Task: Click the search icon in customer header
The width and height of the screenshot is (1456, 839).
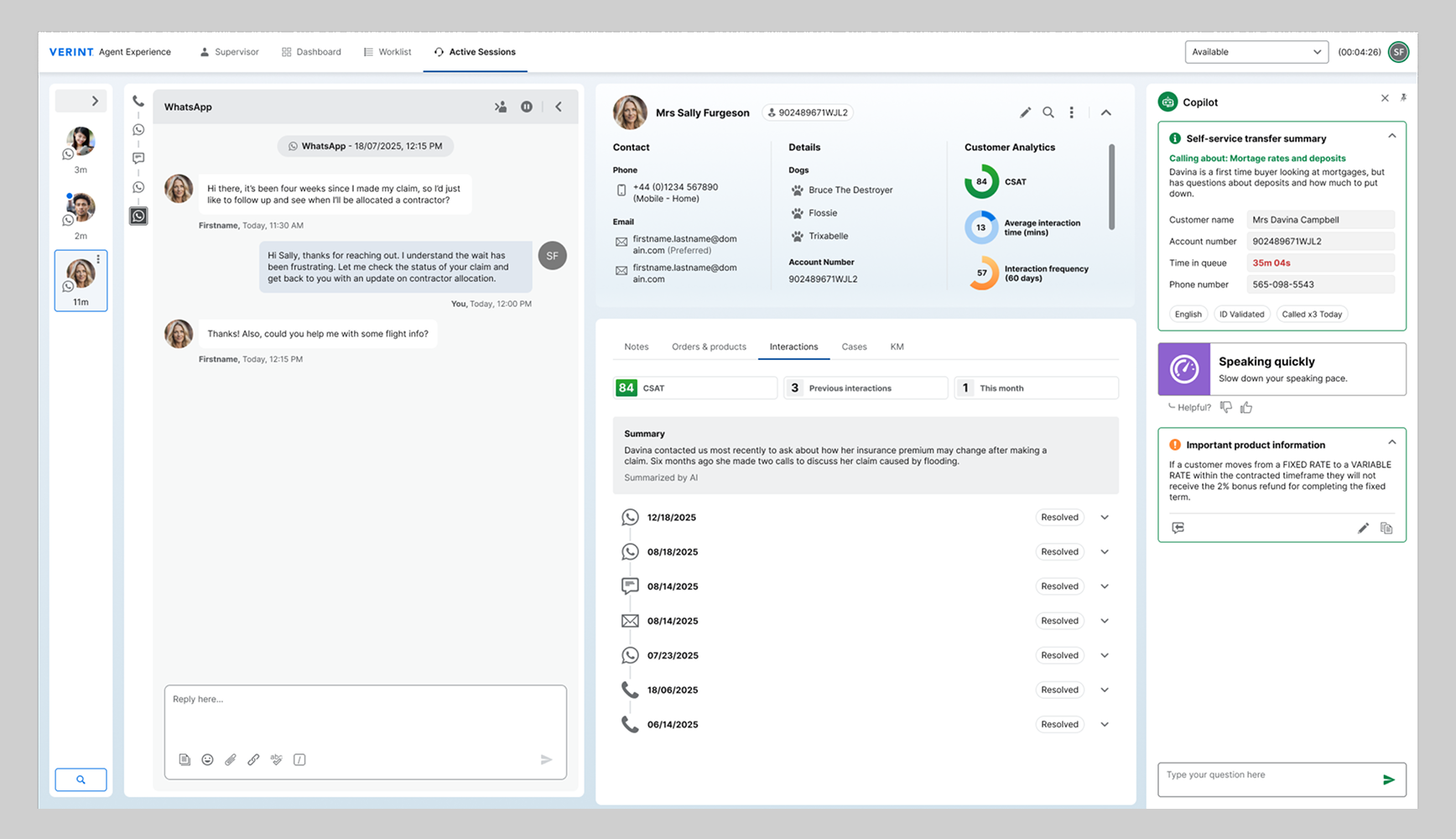Action: click(1048, 112)
